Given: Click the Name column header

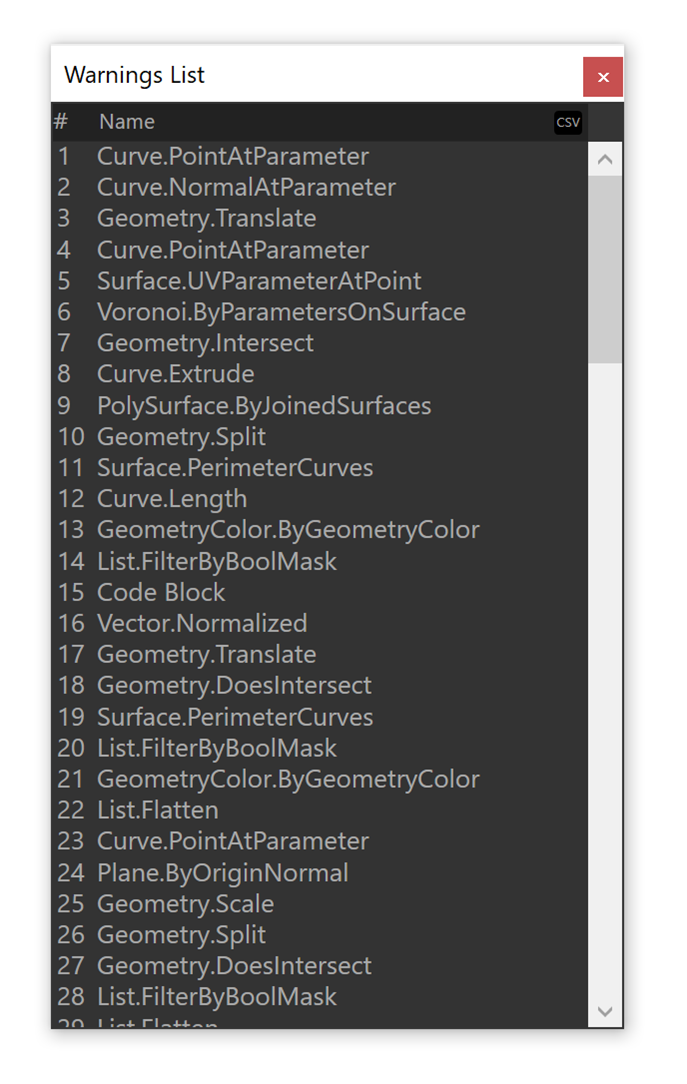Looking at the screenshot, I should pyautogui.click(x=127, y=122).
